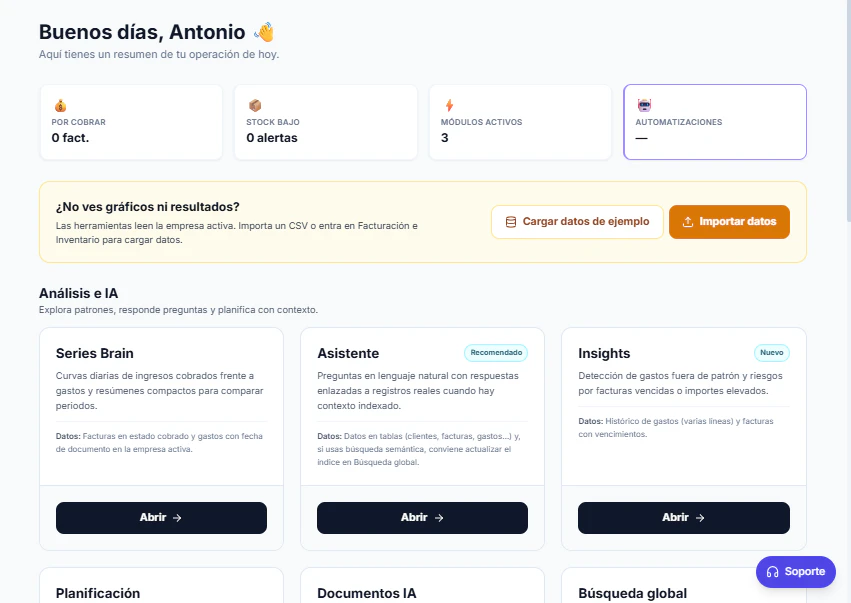This screenshot has height=603, width=851.
Task: Click the CSV icon in Cargar datos de ejemplo
Action: point(513,222)
